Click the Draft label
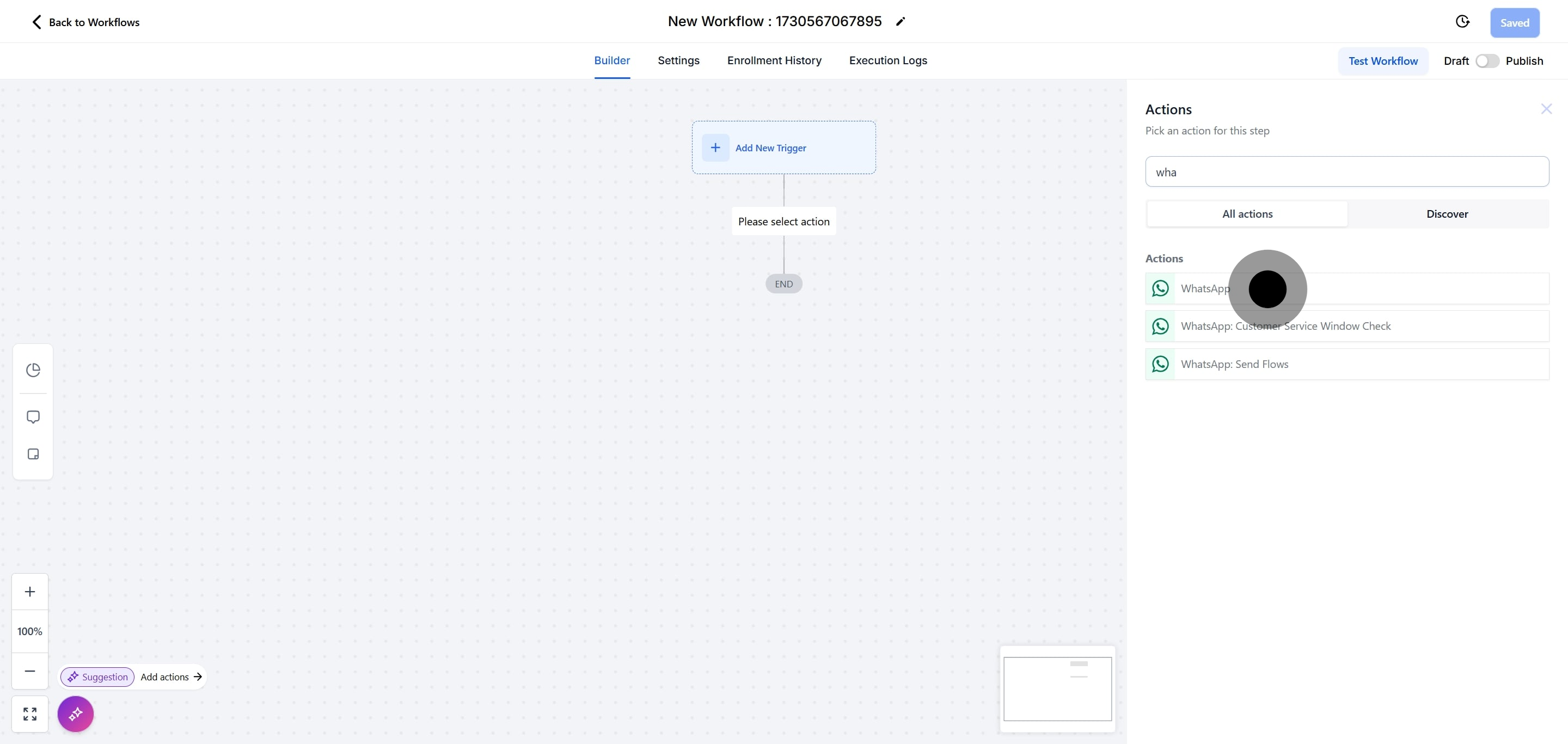1568x744 pixels. pos(1455,61)
